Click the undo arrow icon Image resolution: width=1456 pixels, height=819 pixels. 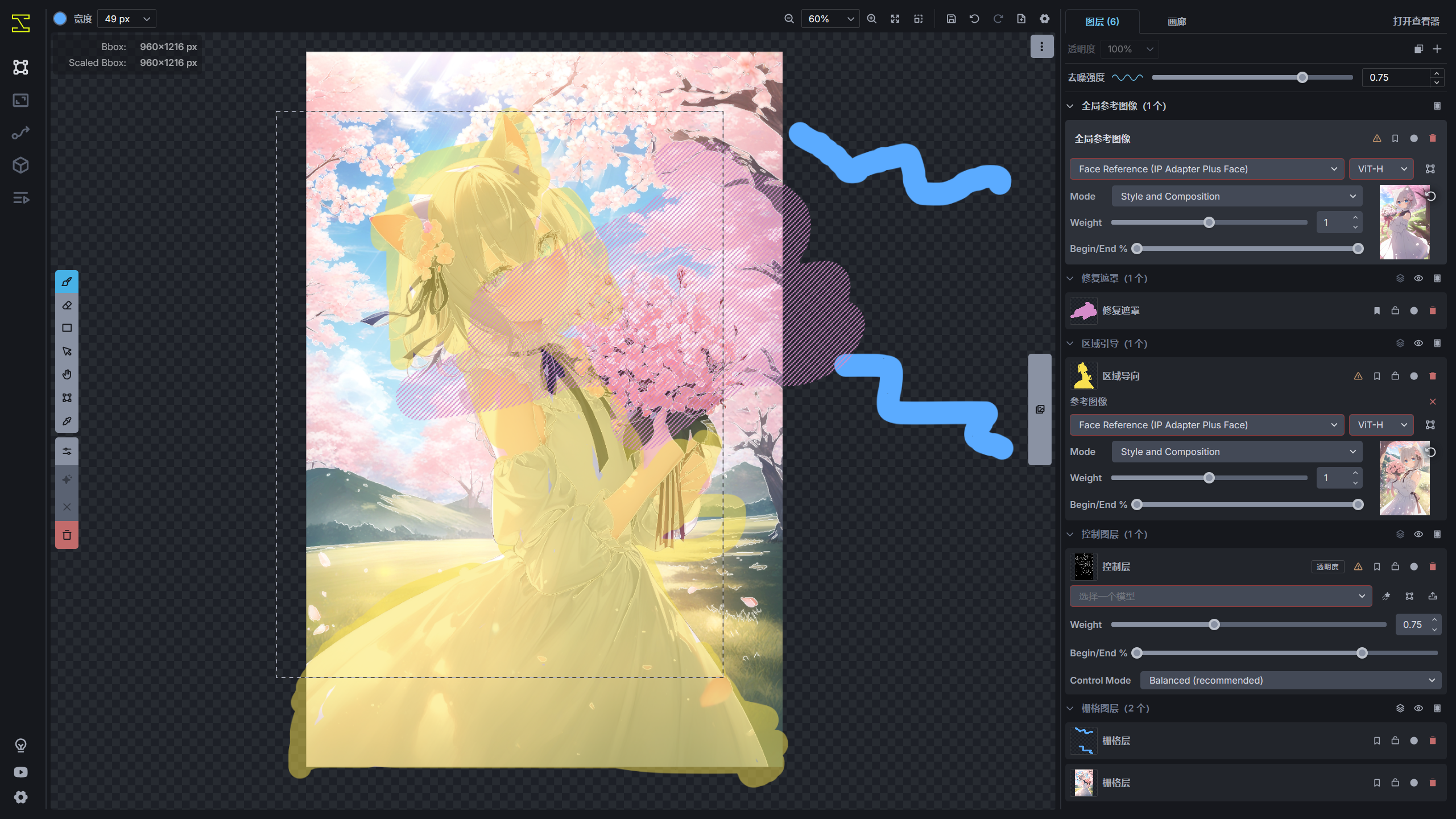(x=974, y=19)
